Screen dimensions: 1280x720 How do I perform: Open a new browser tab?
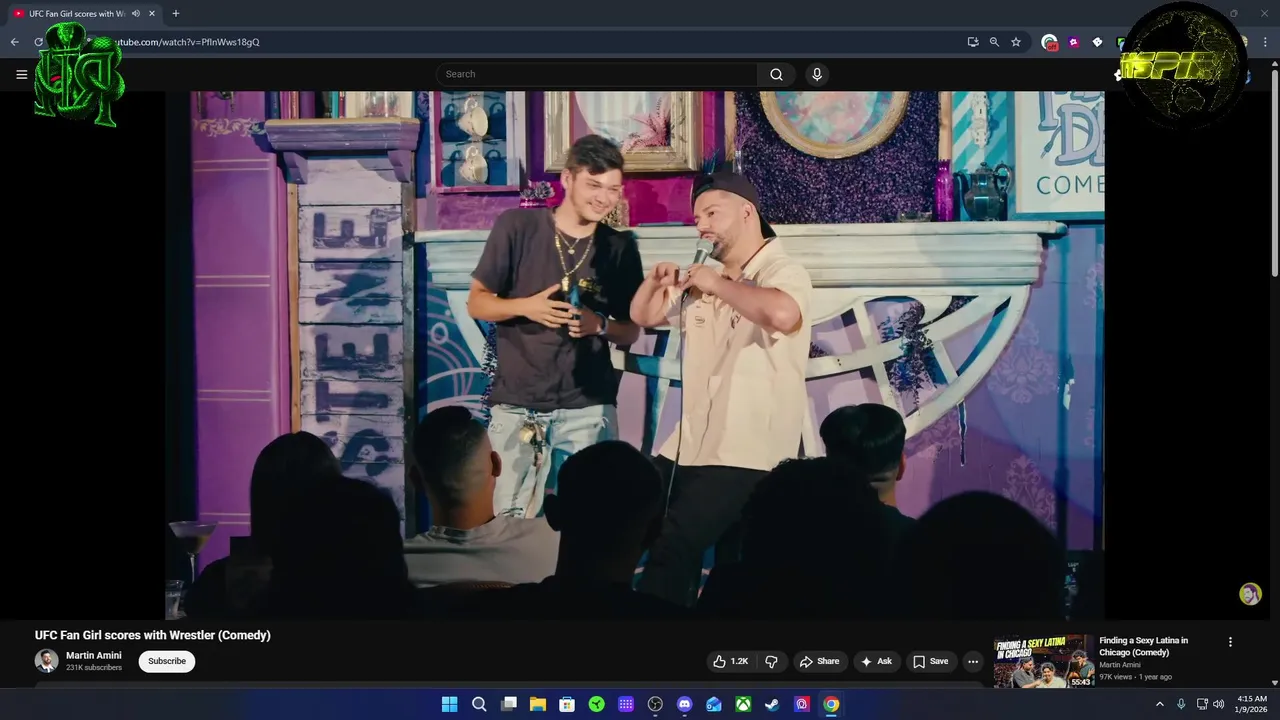[x=176, y=13]
